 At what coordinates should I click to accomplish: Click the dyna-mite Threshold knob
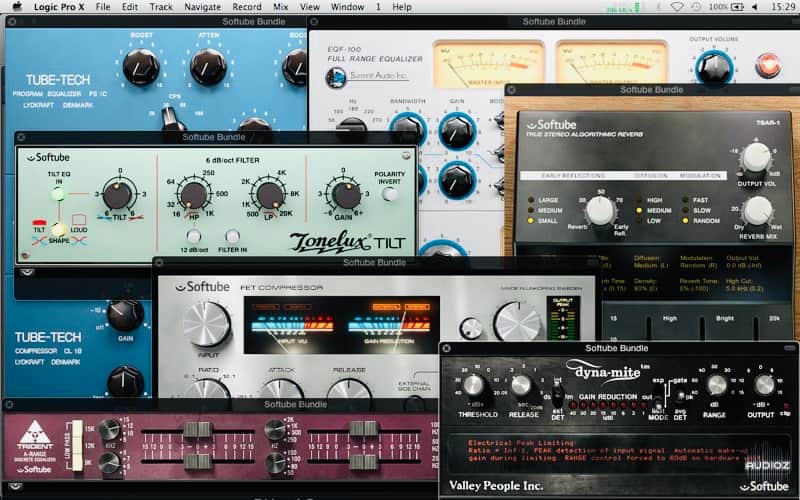coord(474,386)
